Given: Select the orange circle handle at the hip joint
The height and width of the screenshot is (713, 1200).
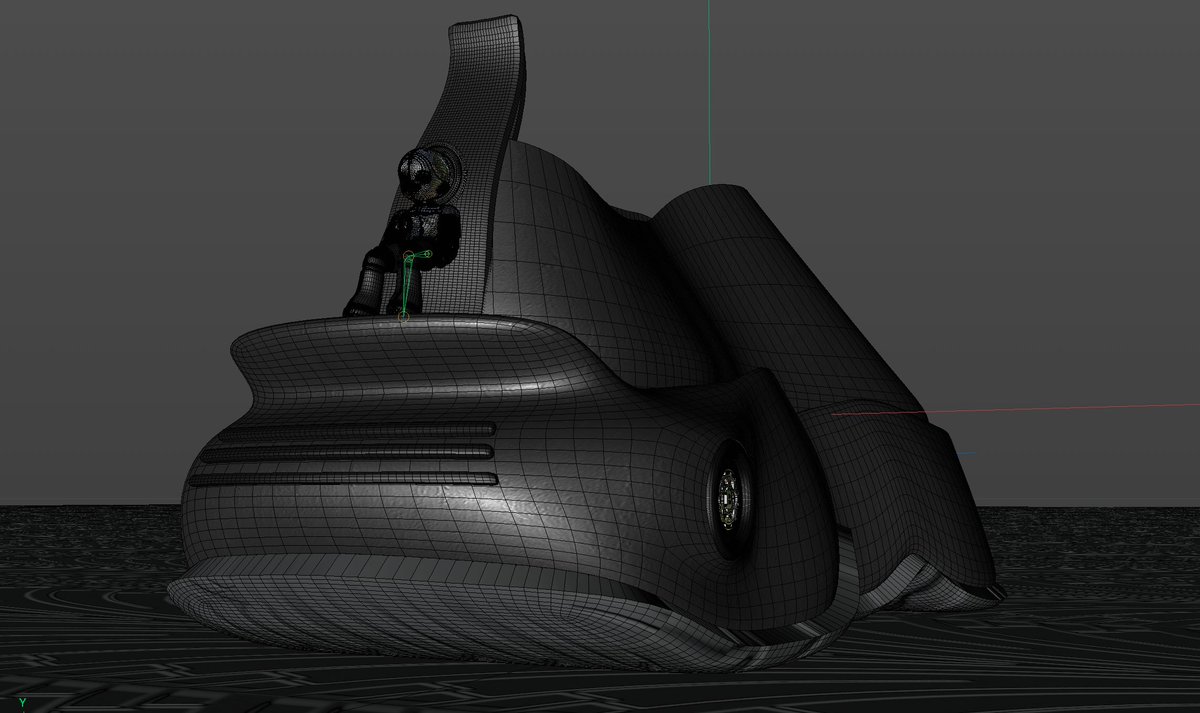Looking at the screenshot, I should (x=408, y=255).
